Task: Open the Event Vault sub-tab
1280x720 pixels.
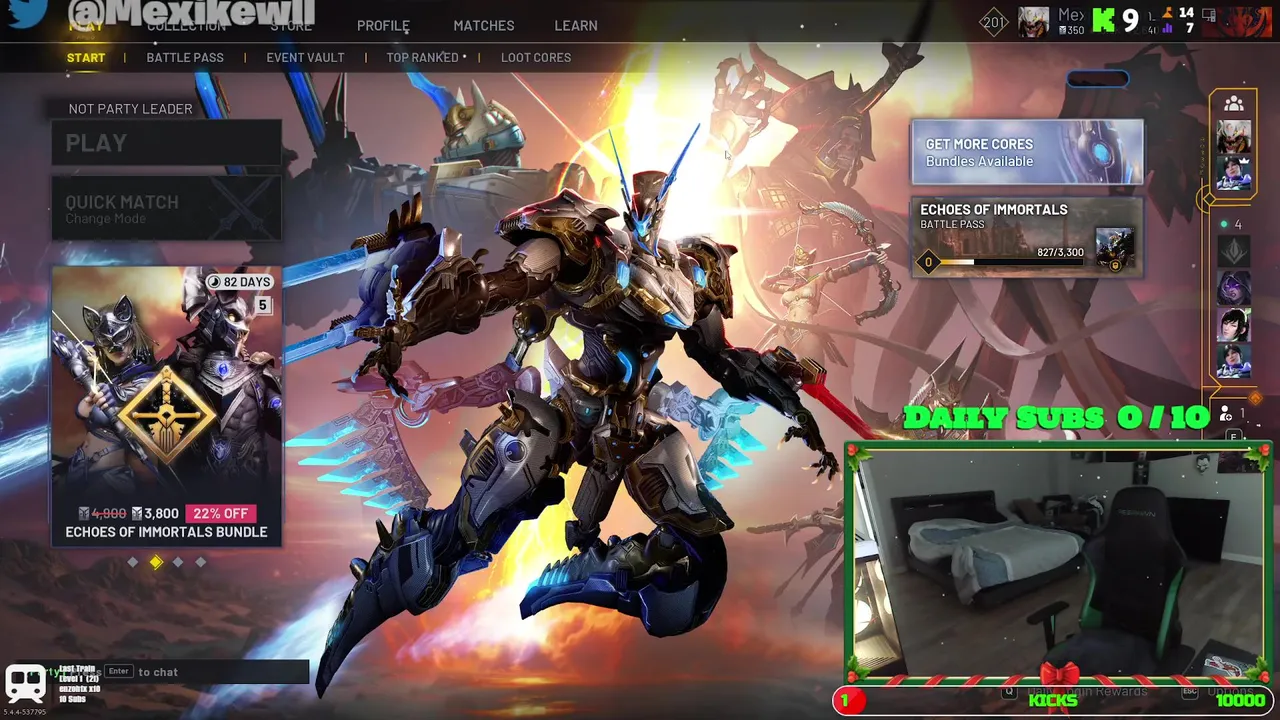Action: pos(305,58)
